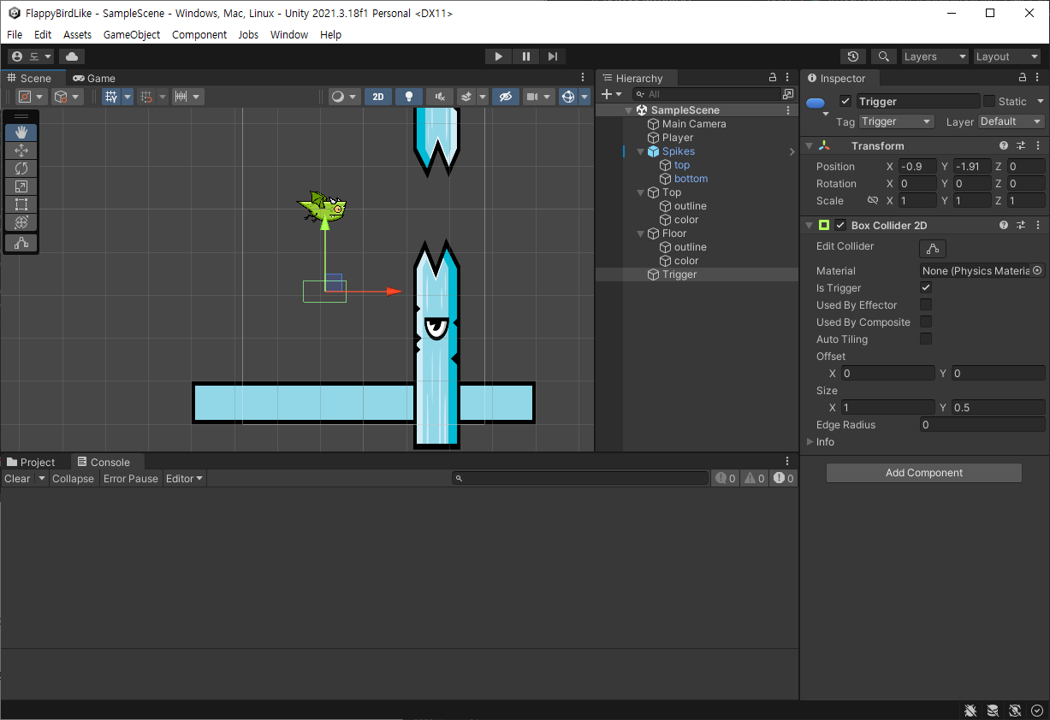Image resolution: width=1050 pixels, height=720 pixels.
Task: Select Main Camera in Hierarchy
Action: click(694, 124)
